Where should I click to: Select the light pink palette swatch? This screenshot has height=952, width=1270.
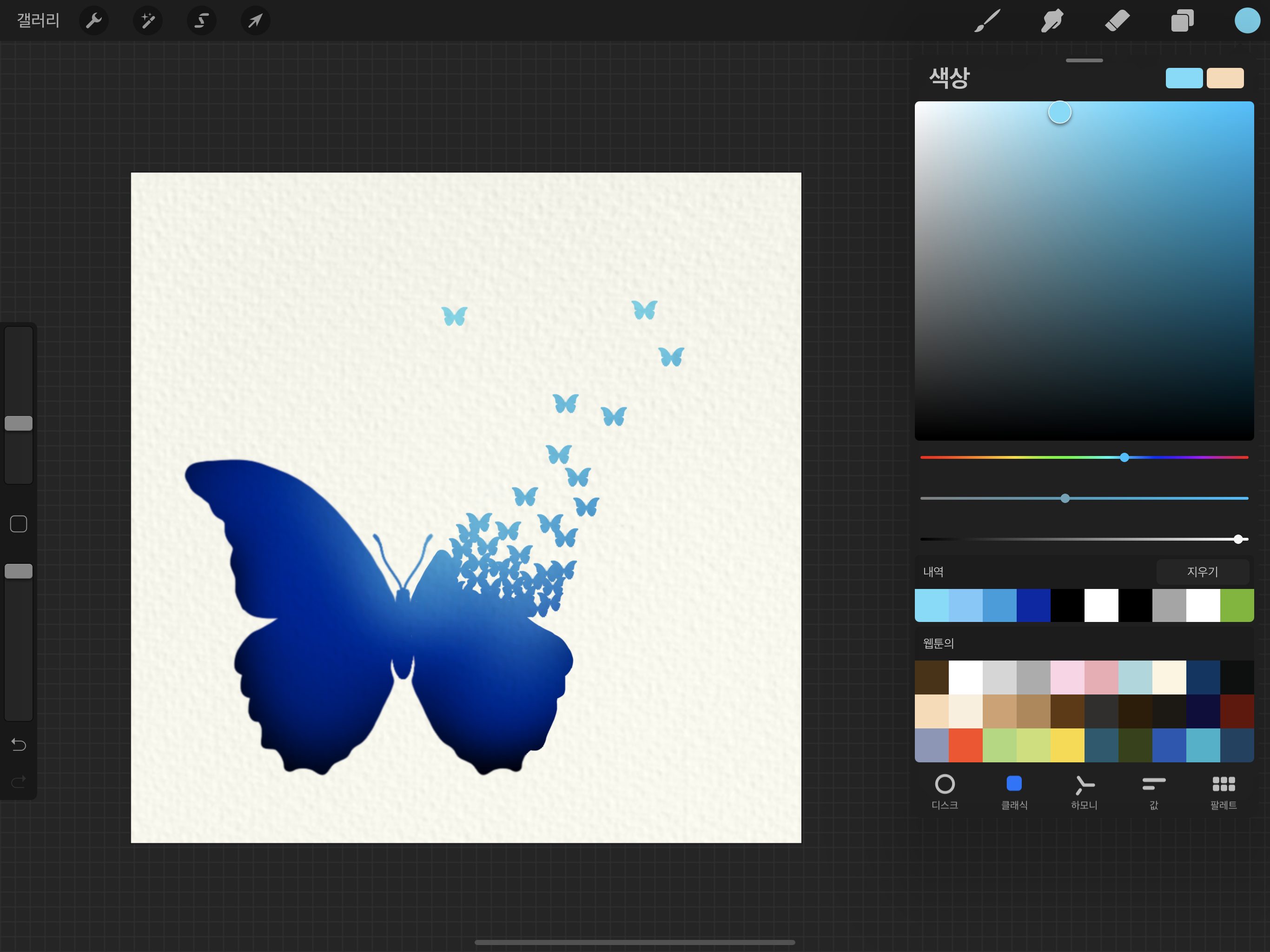[x=1067, y=678]
